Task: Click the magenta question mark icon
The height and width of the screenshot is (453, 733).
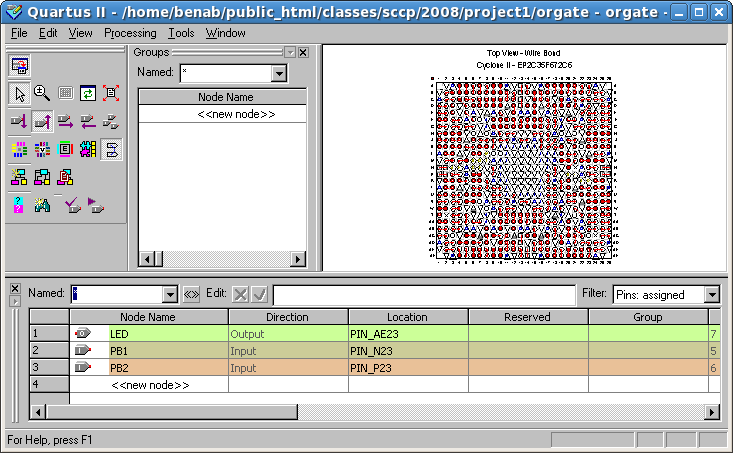Action: point(20,205)
